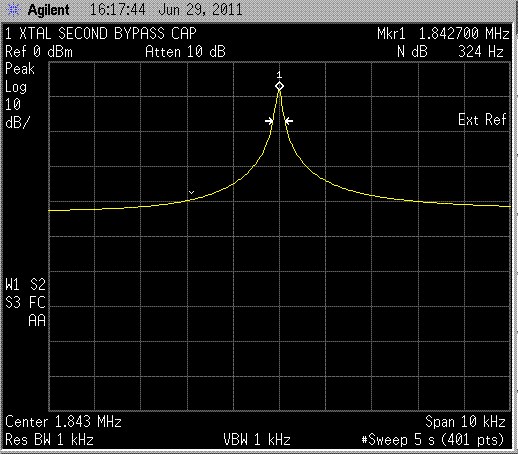Click the marker number 1 label above peak
The width and height of the screenshot is (518, 454).
point(279,75)
